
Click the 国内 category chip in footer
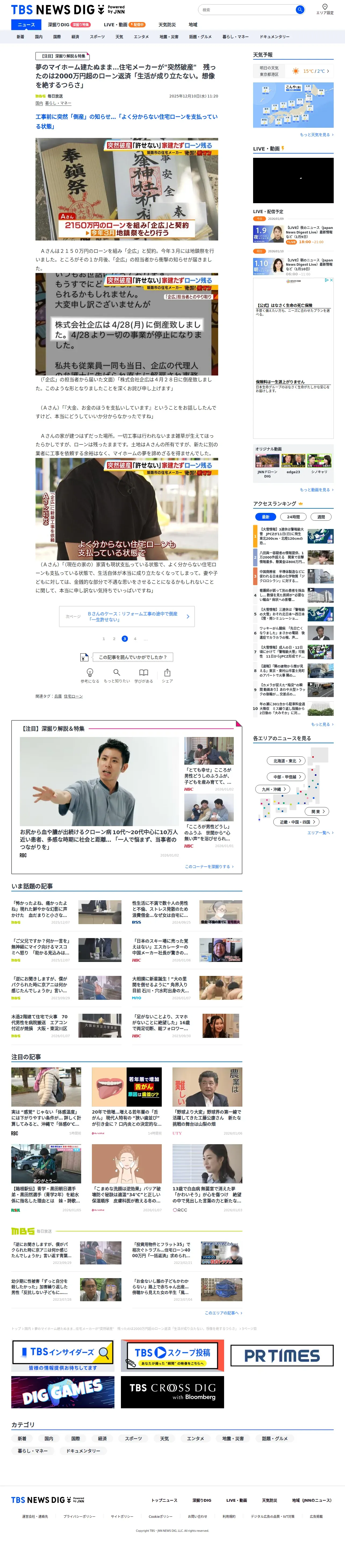pyautogui.click(x=49, y=1438)
